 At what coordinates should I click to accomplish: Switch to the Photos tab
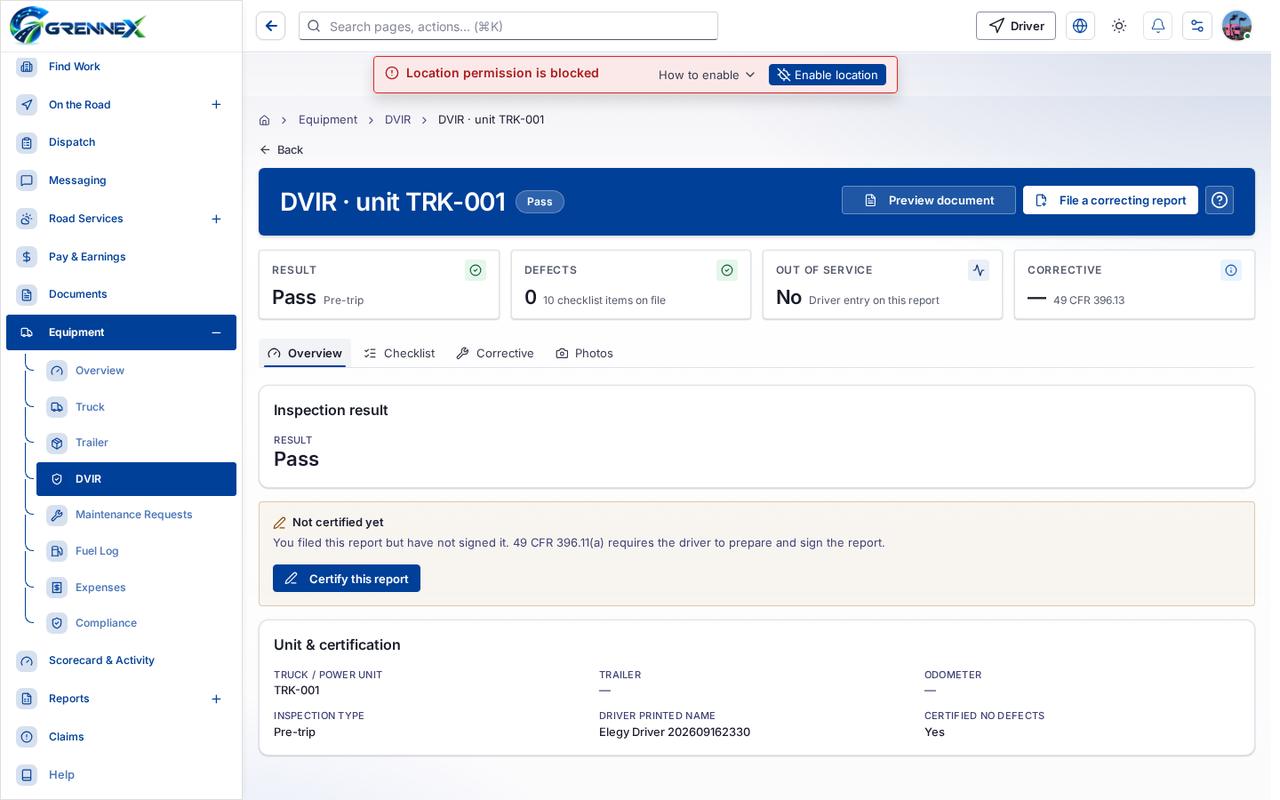(584, 353)
